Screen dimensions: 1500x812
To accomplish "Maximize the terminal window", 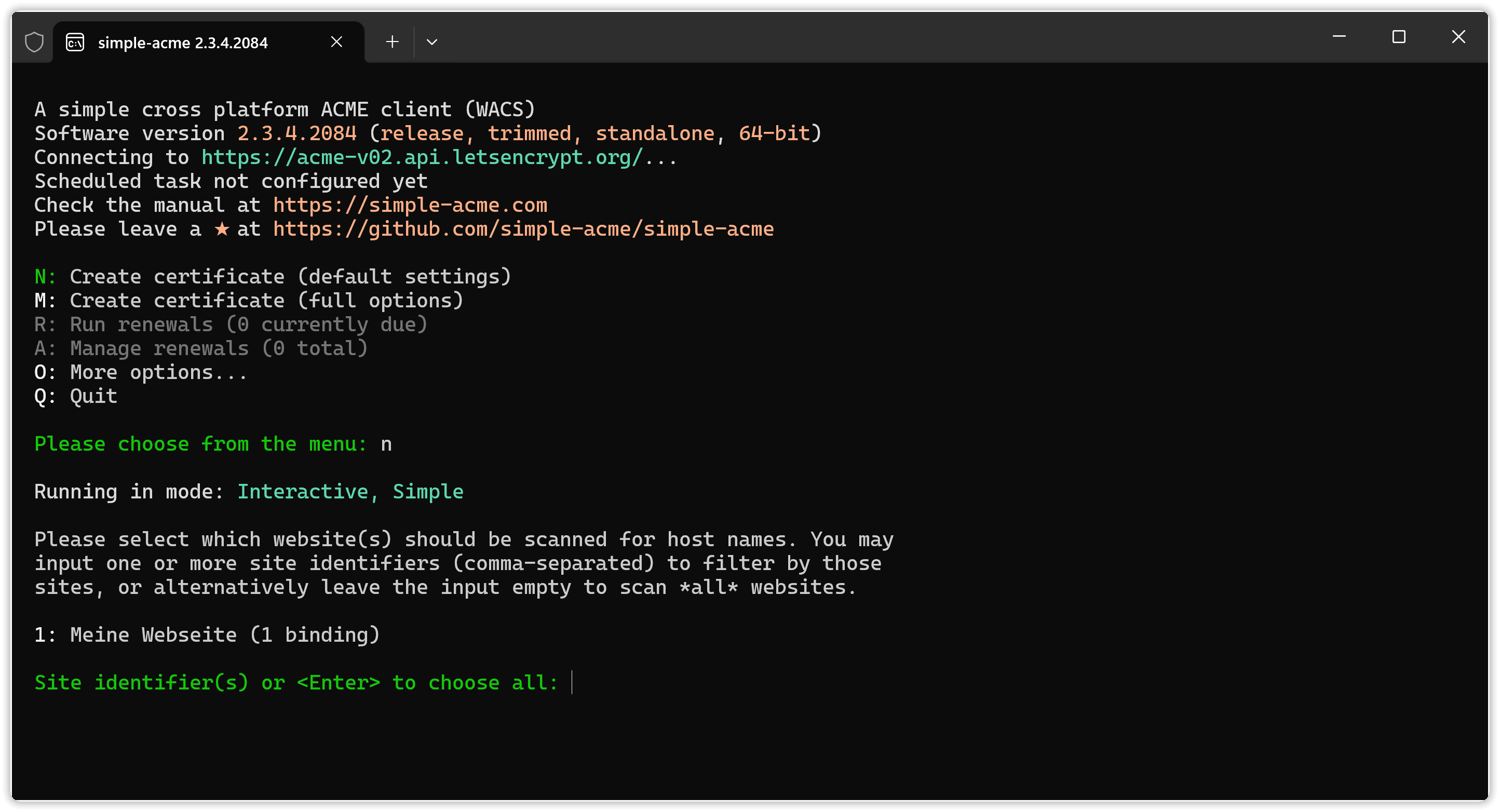I will [x=1399, y=37].
